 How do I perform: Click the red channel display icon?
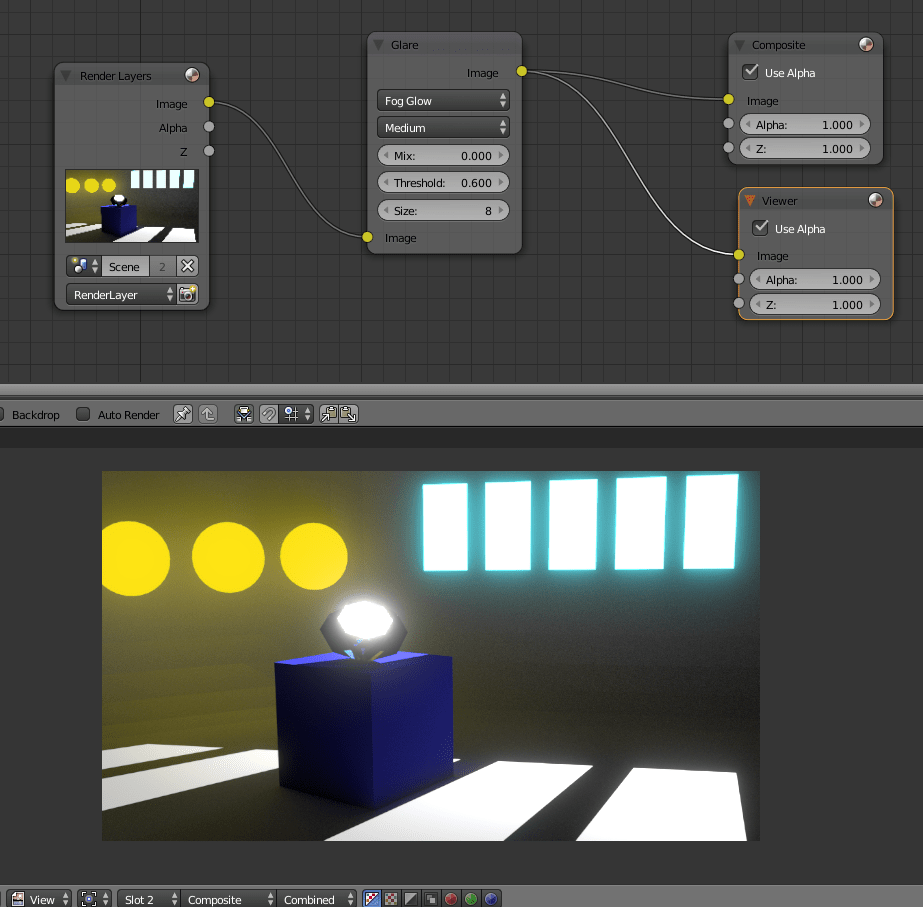pyautogui.click(x=451, y=899)
